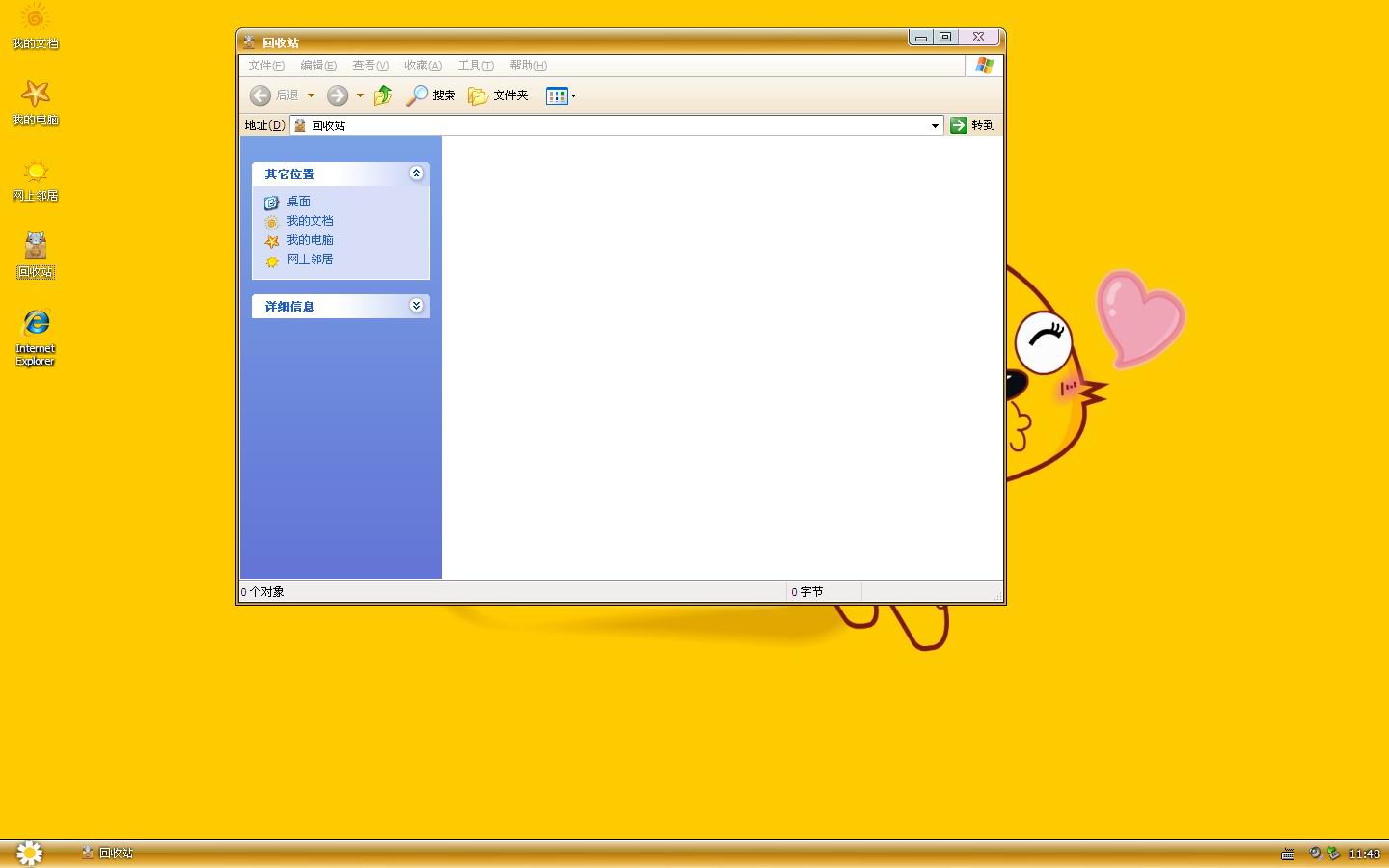Open the Tools (工具) menu

476,66
